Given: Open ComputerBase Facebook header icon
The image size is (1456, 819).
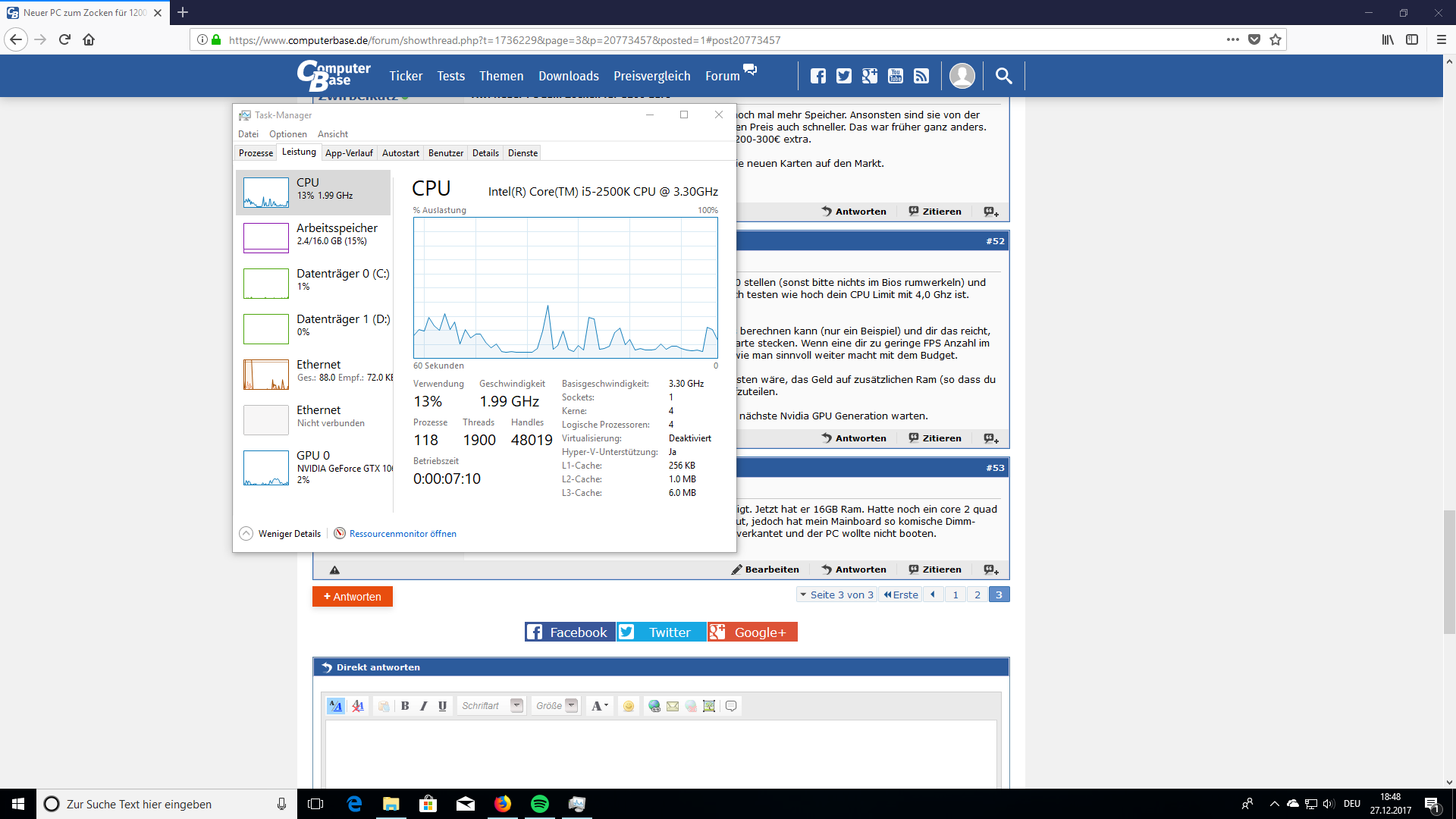Looking at the screenshot, I should click(x=817, y=76).
